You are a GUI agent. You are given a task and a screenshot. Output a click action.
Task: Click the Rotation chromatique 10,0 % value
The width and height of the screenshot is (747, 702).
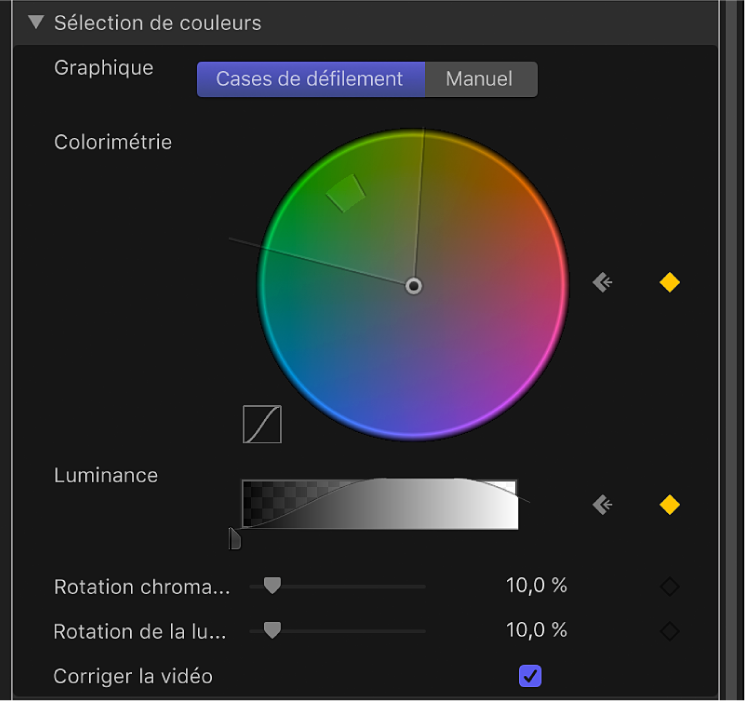[536, 586]
